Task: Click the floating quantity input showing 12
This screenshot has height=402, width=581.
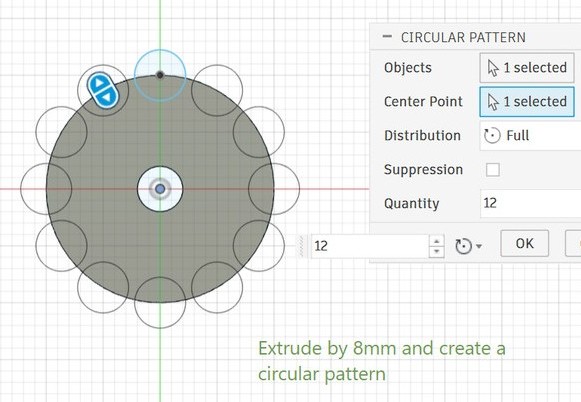Action: 370,246
